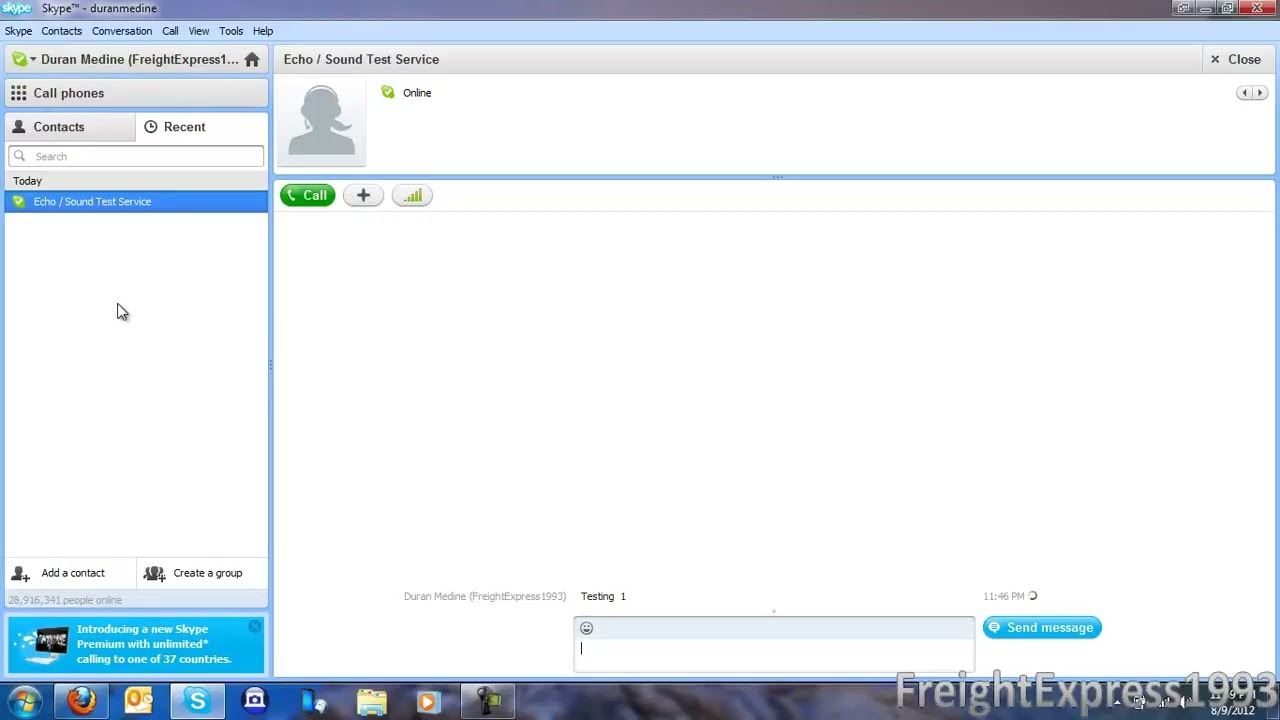
Task: Open Firefox from the taskbar
Action: tap(82, 702)
